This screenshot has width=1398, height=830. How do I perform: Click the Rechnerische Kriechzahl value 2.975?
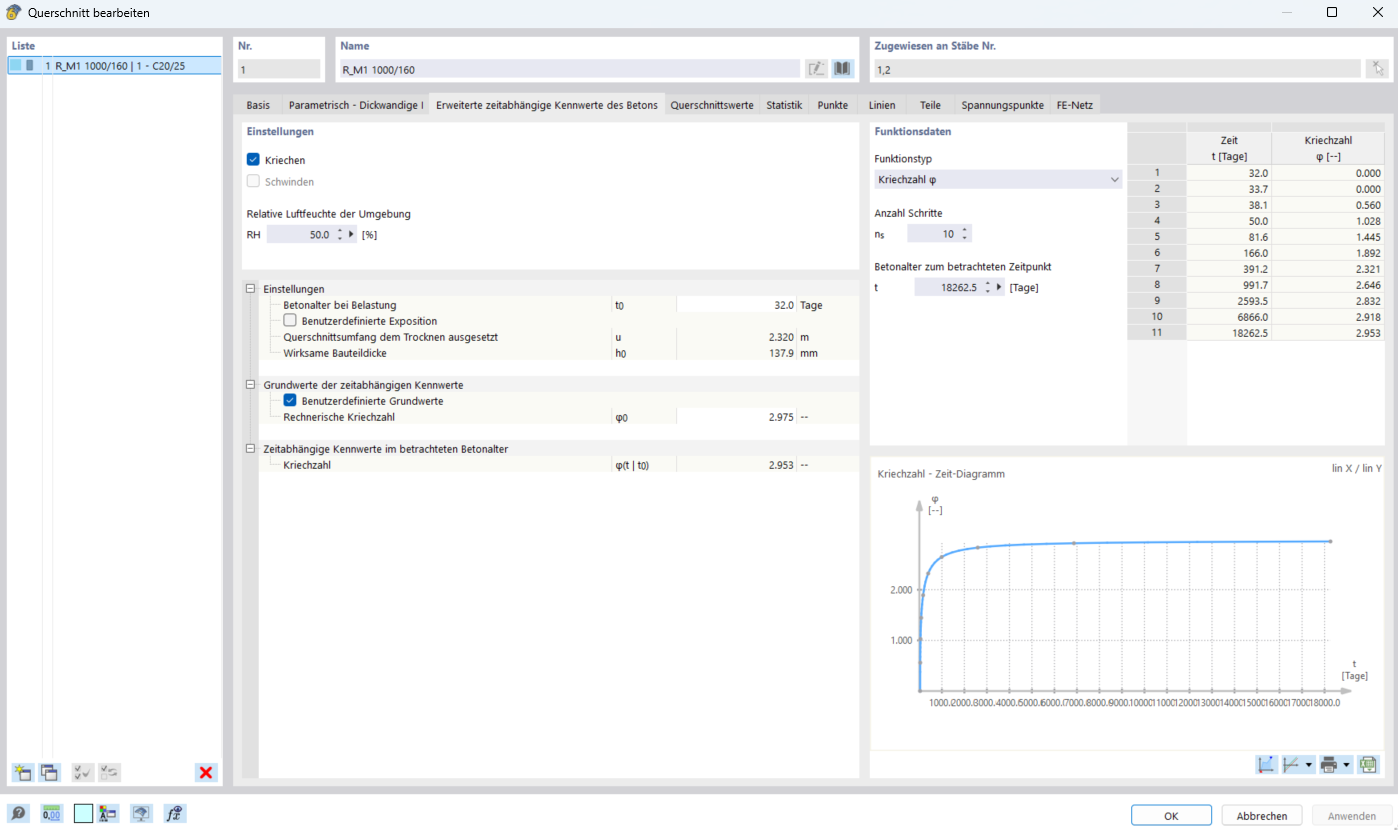tap(736, 417)
